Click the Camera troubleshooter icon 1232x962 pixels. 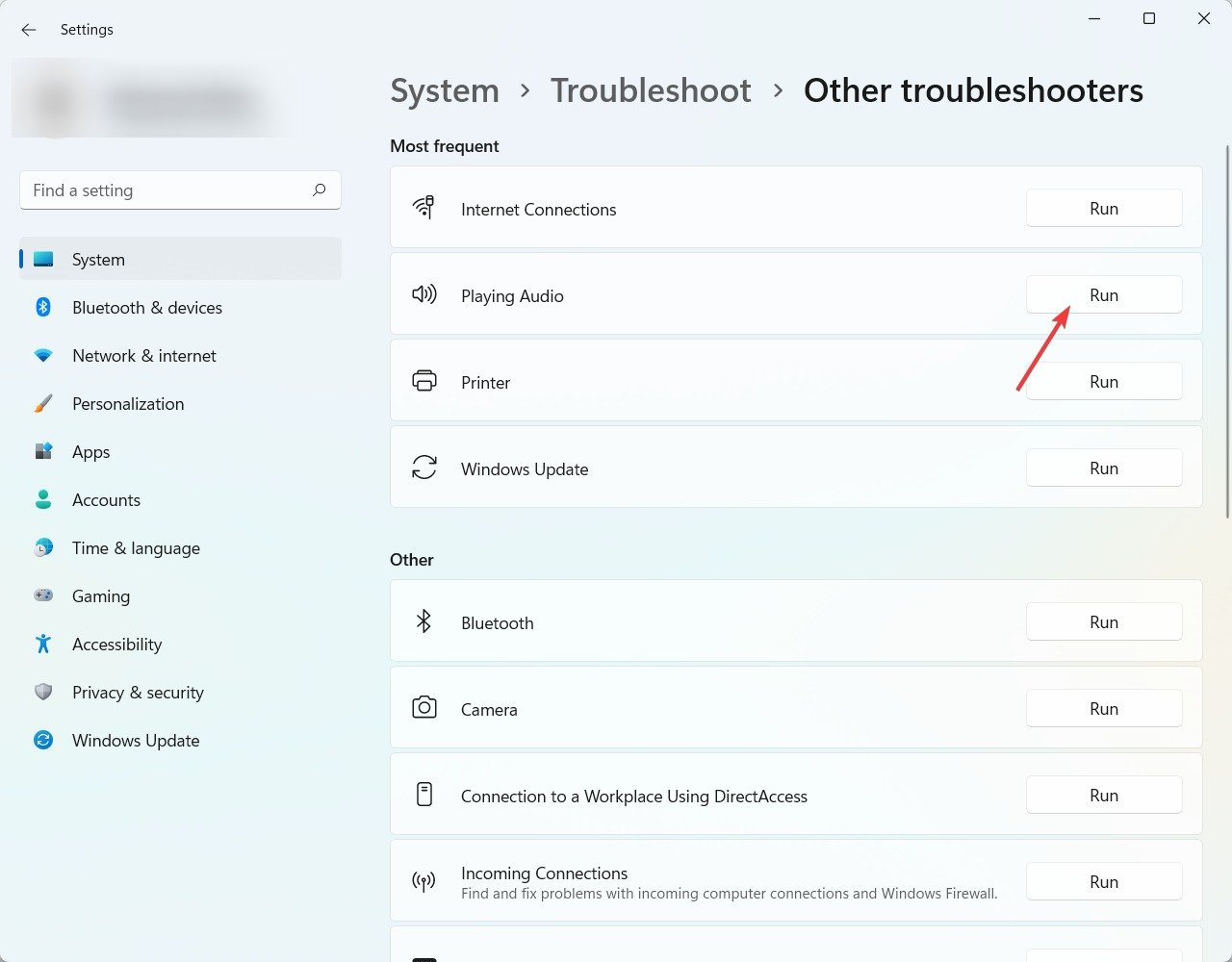[x=423, y=708]
